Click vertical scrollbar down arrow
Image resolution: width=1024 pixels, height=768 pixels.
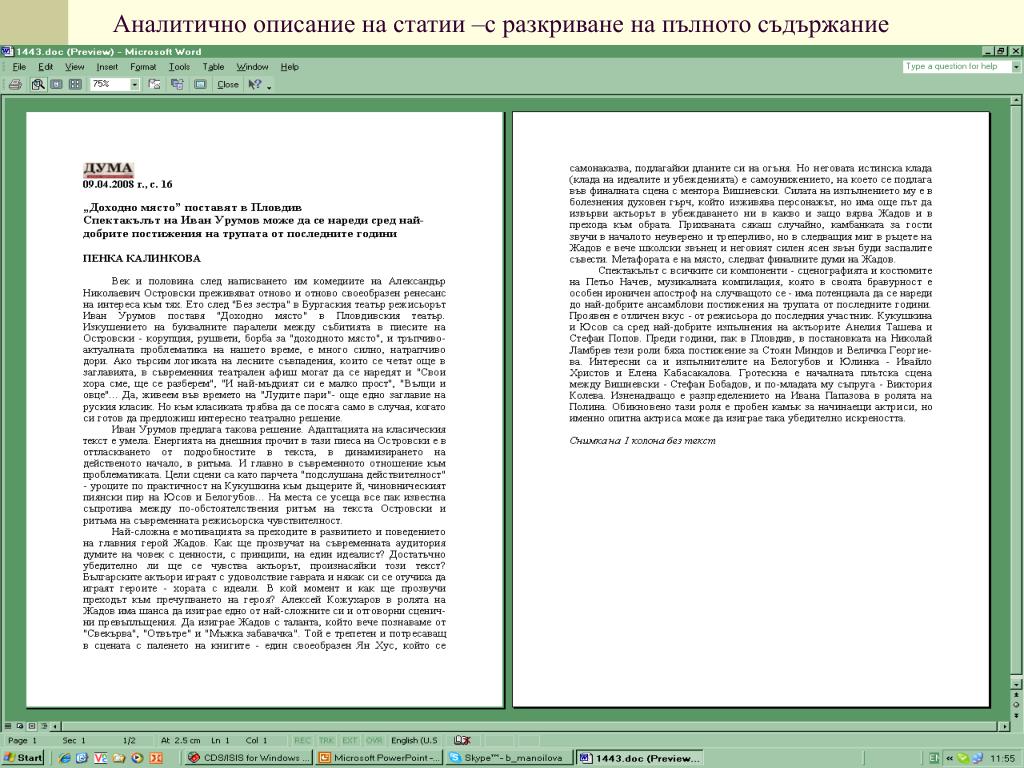[1016, 684]
